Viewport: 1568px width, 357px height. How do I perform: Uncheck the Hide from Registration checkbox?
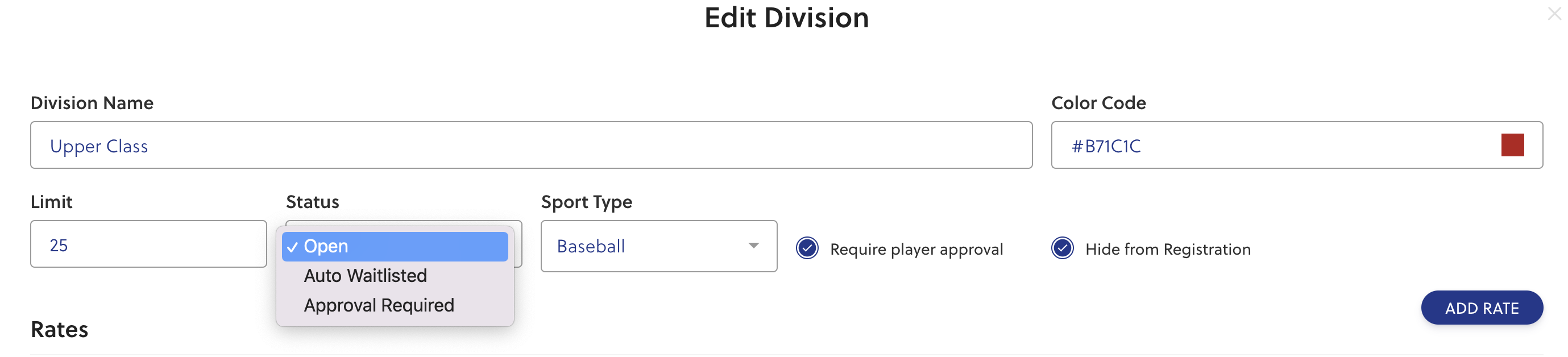point(1062,248)
